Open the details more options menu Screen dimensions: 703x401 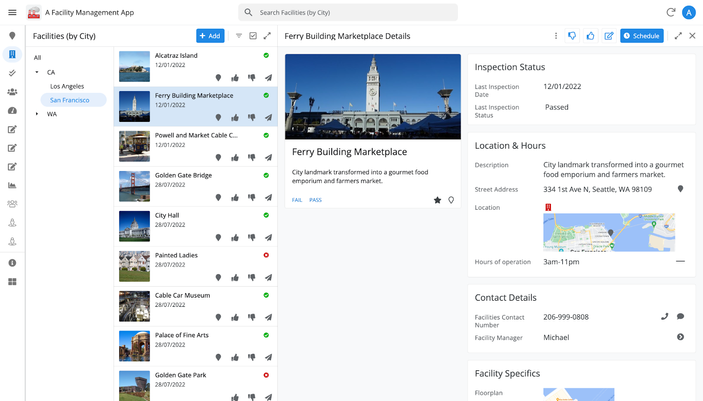point(556,36)
